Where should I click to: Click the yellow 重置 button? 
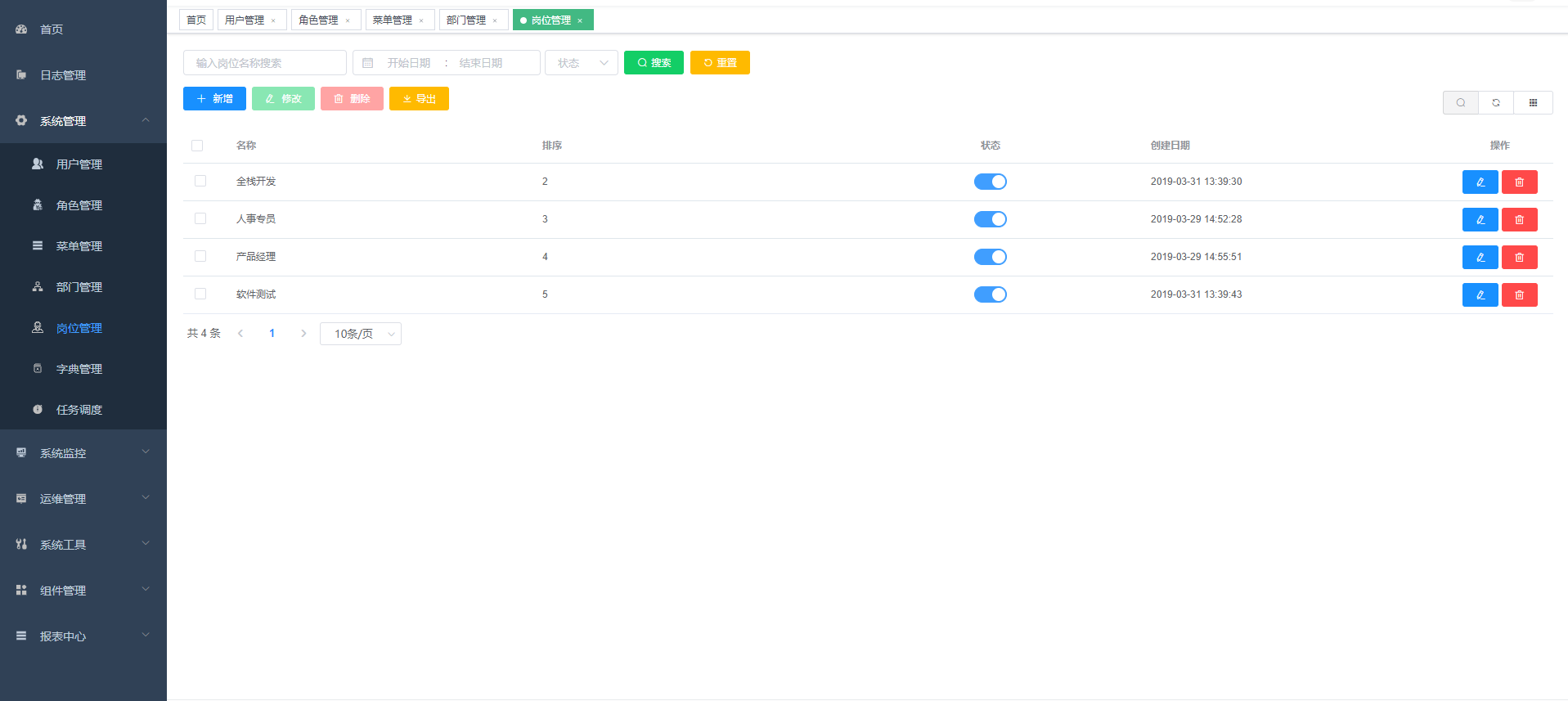coord(720,63)
